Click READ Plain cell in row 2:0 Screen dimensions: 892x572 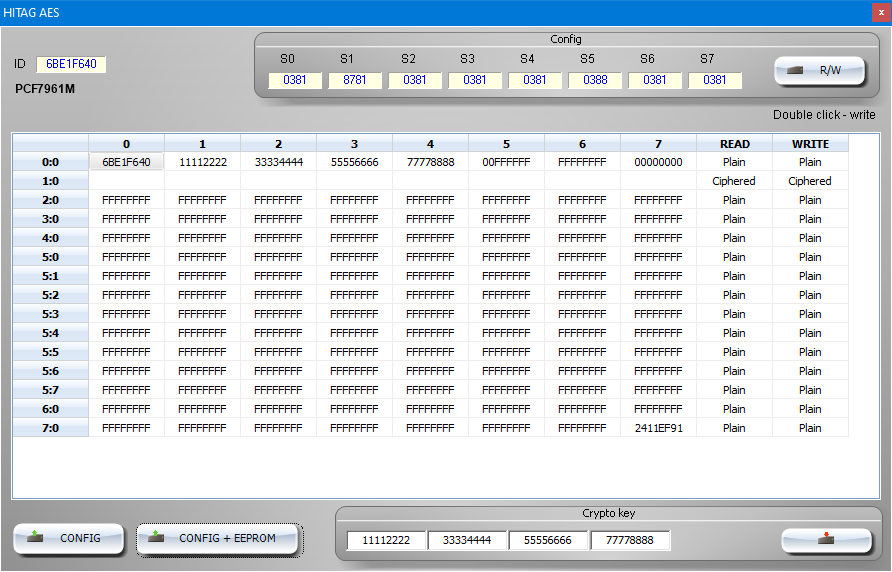click(x=734, y=200)
